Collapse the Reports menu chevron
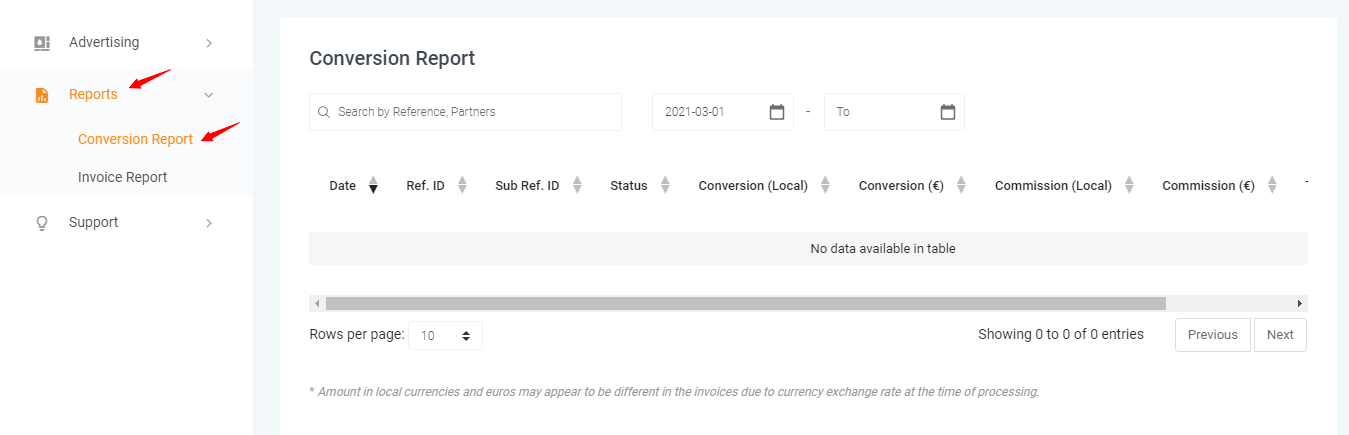 point(209,95)
